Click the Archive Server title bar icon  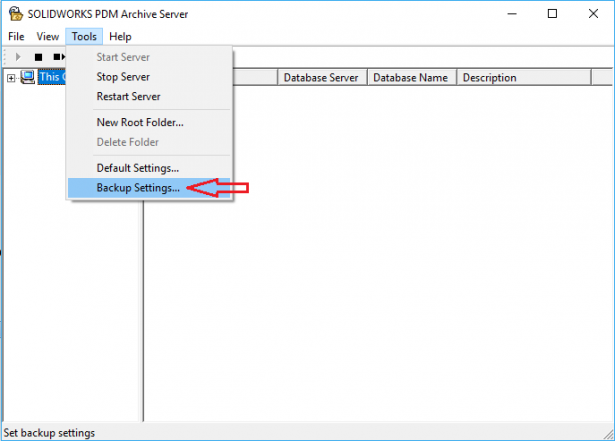coord(16,14)
